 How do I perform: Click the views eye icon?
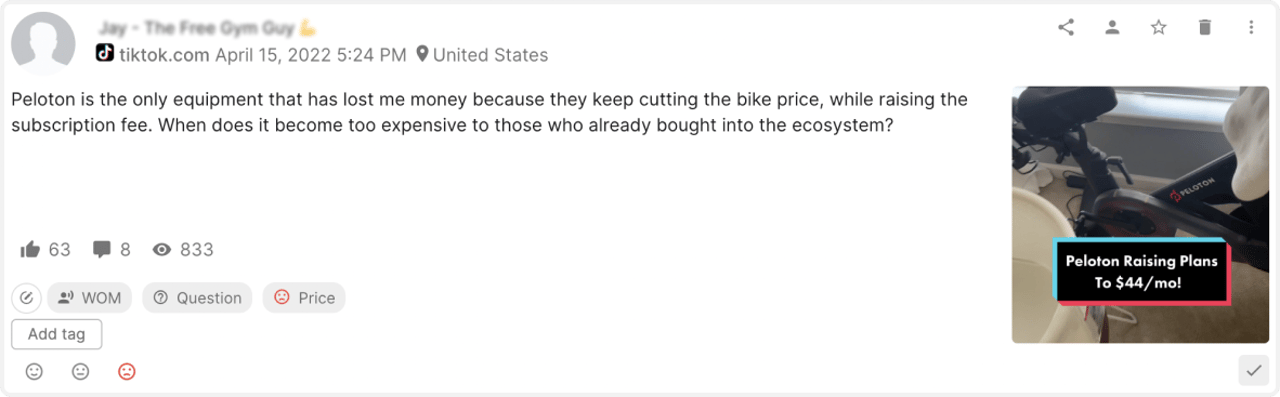[x=162, y=249]
